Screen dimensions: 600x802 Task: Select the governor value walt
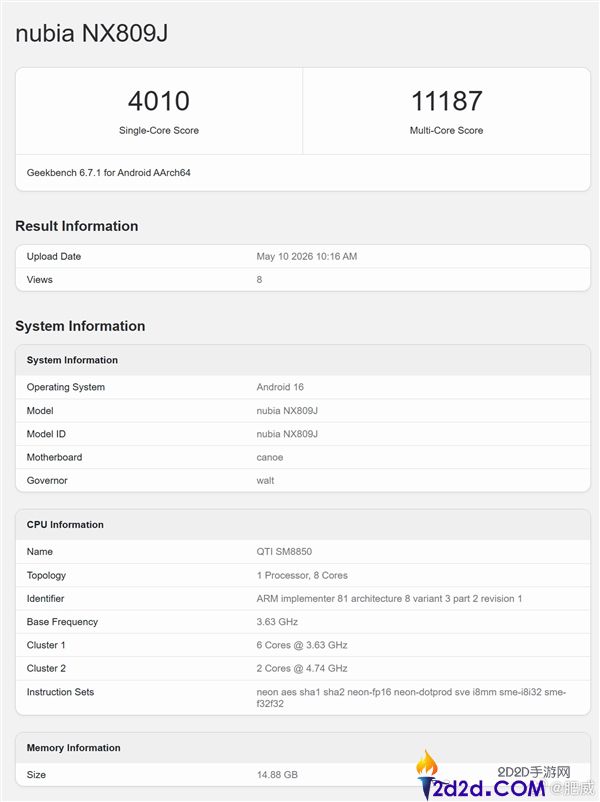[265, 481]
